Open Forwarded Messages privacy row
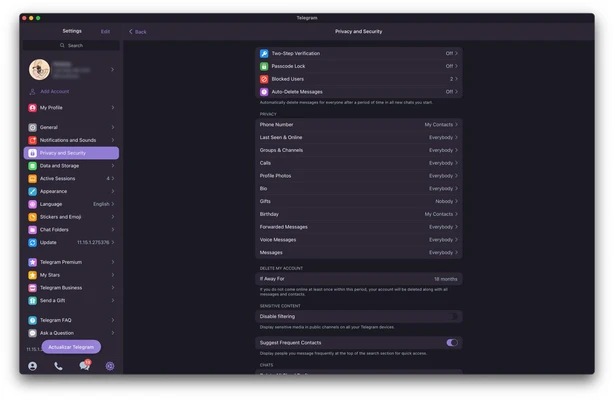This screenshot has height=400, width=614. coord(359,227)
